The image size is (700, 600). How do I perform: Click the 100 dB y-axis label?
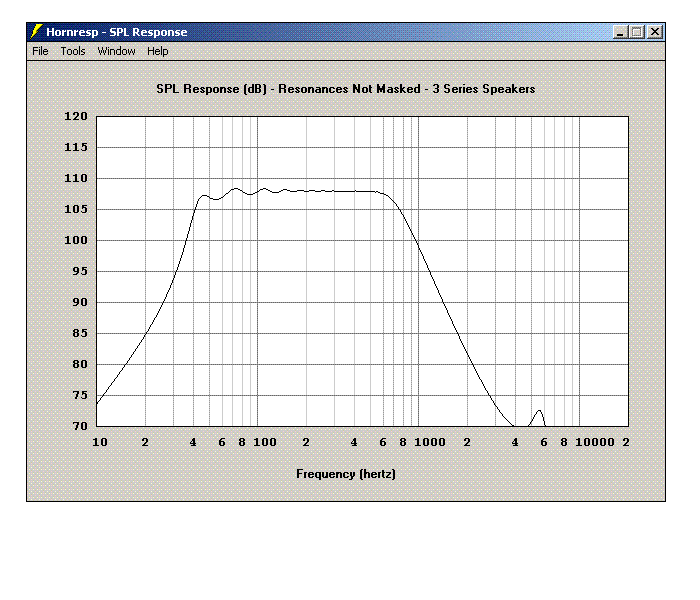point(76,240)
